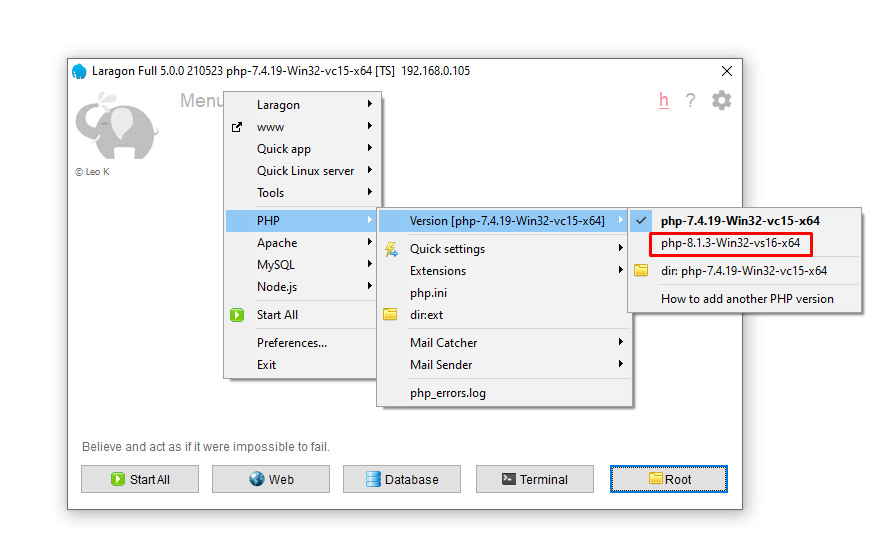The width and height of the screenshot is (892, 556).
Task: Click the green play icon beside Start All menu entry
Action: (237, 315)
